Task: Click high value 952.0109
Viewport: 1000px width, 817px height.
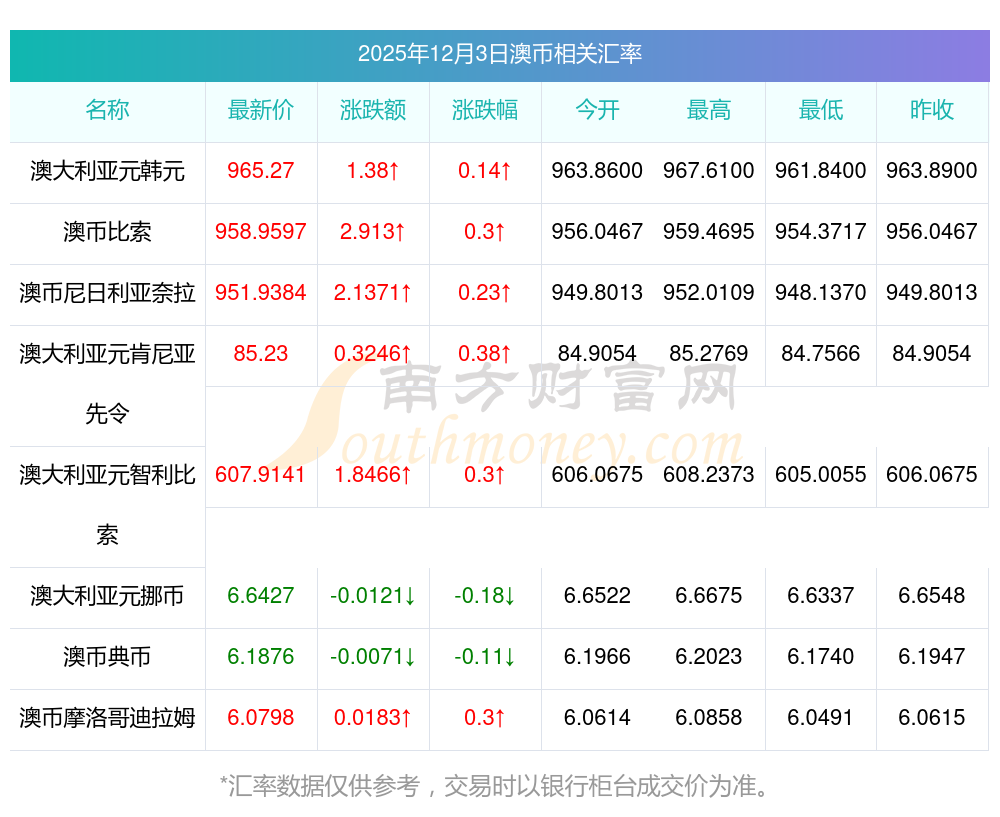Action: point(709,293)
